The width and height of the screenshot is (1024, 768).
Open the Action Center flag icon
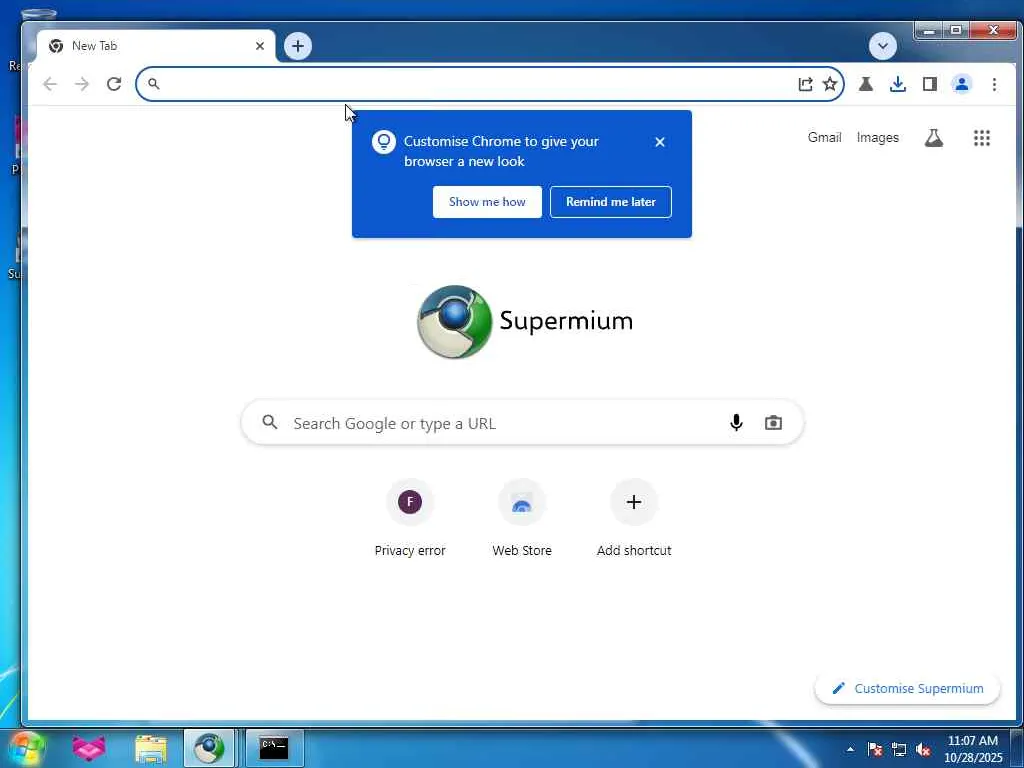(875, 750)
